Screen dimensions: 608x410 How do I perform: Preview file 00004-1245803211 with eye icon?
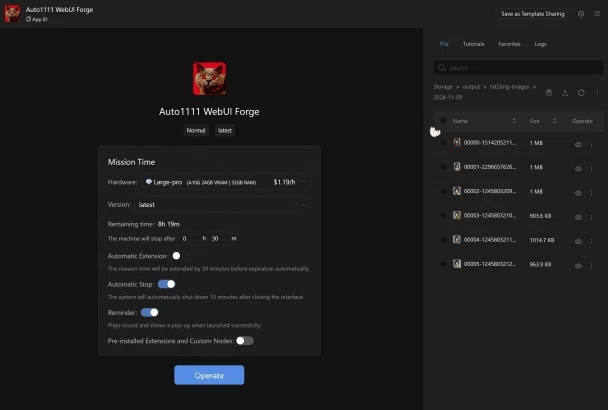pos(578,241)
